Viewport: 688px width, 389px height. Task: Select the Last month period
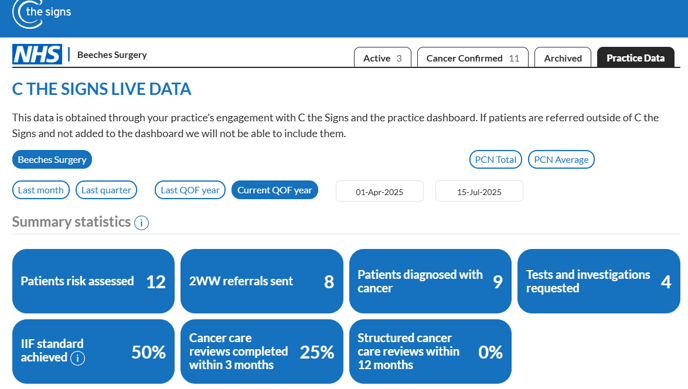click(41, 190)
